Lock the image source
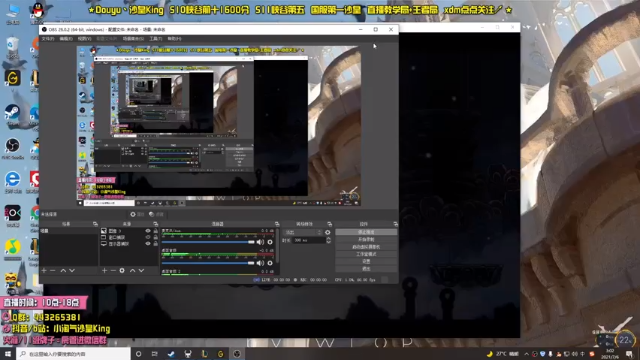 tap(156, 231)
